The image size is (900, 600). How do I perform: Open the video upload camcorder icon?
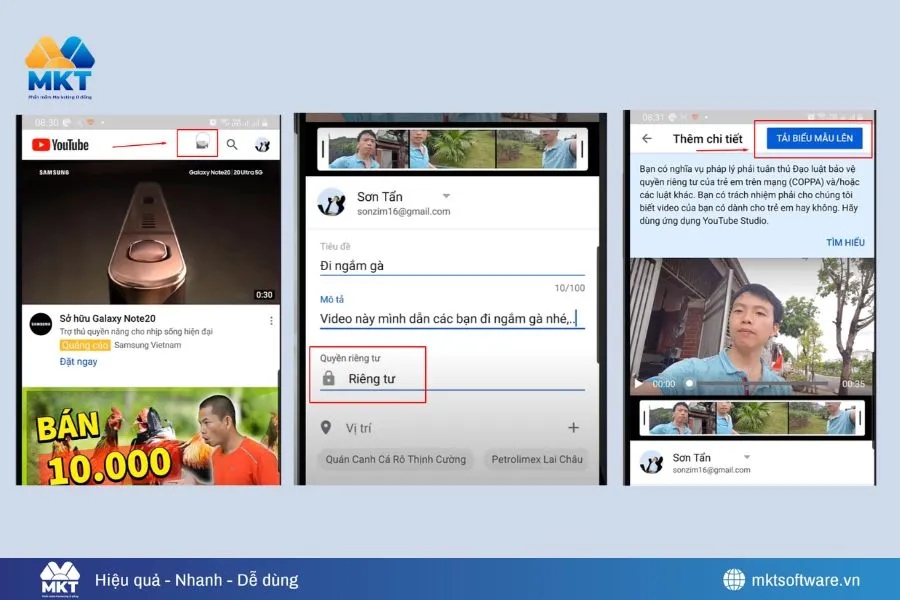click(x=203, y=142)
